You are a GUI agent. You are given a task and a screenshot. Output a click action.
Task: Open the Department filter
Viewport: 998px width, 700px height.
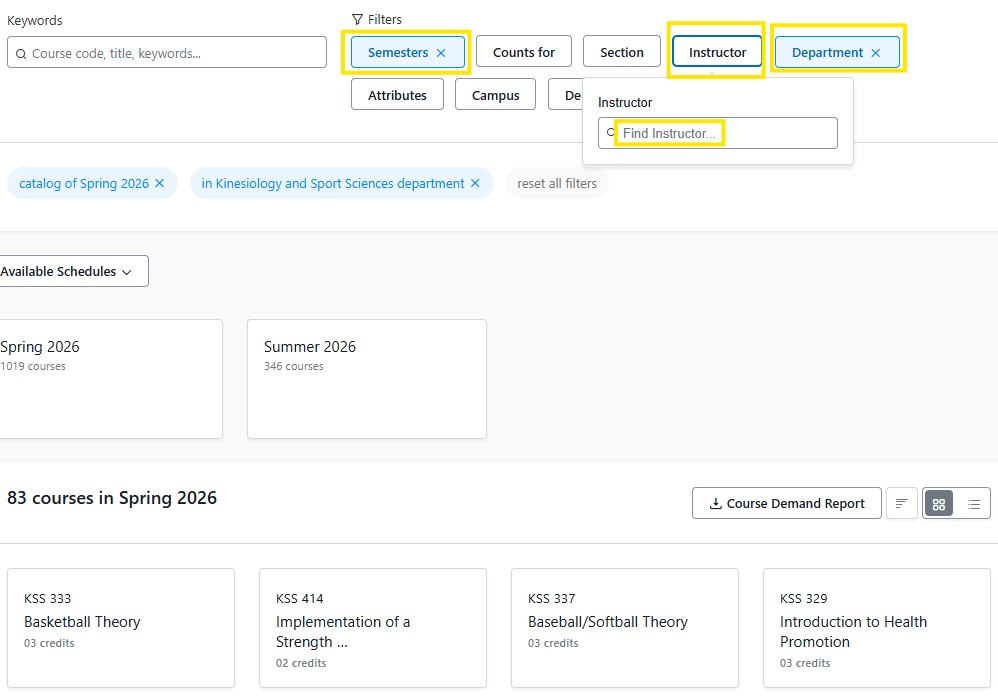(x=837, y=52)
